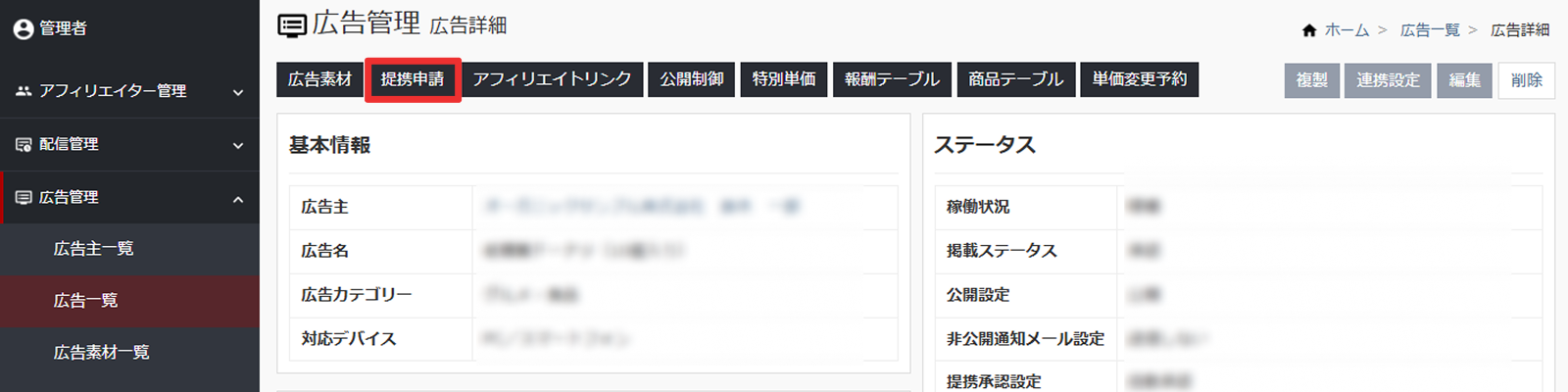Click the 広告詳細 breadcrumb text

(1520, 30)
